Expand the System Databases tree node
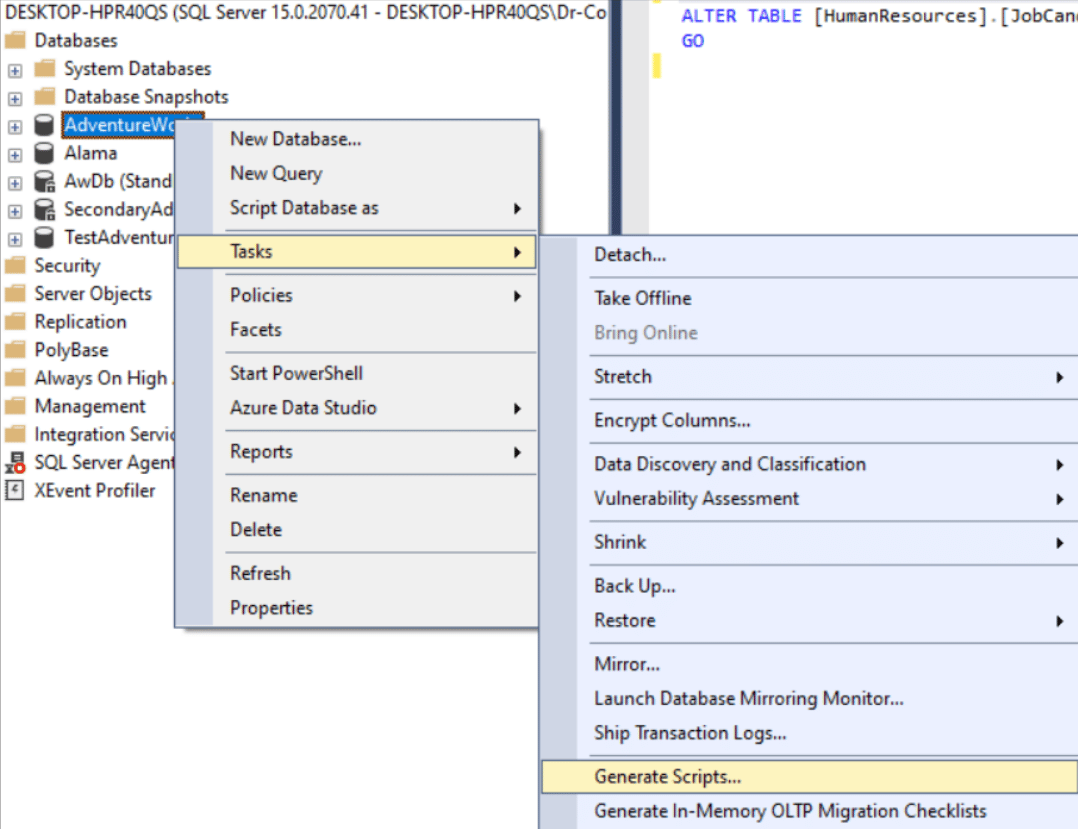Viewport: 1078px width, 829px height. coord(15,70)
